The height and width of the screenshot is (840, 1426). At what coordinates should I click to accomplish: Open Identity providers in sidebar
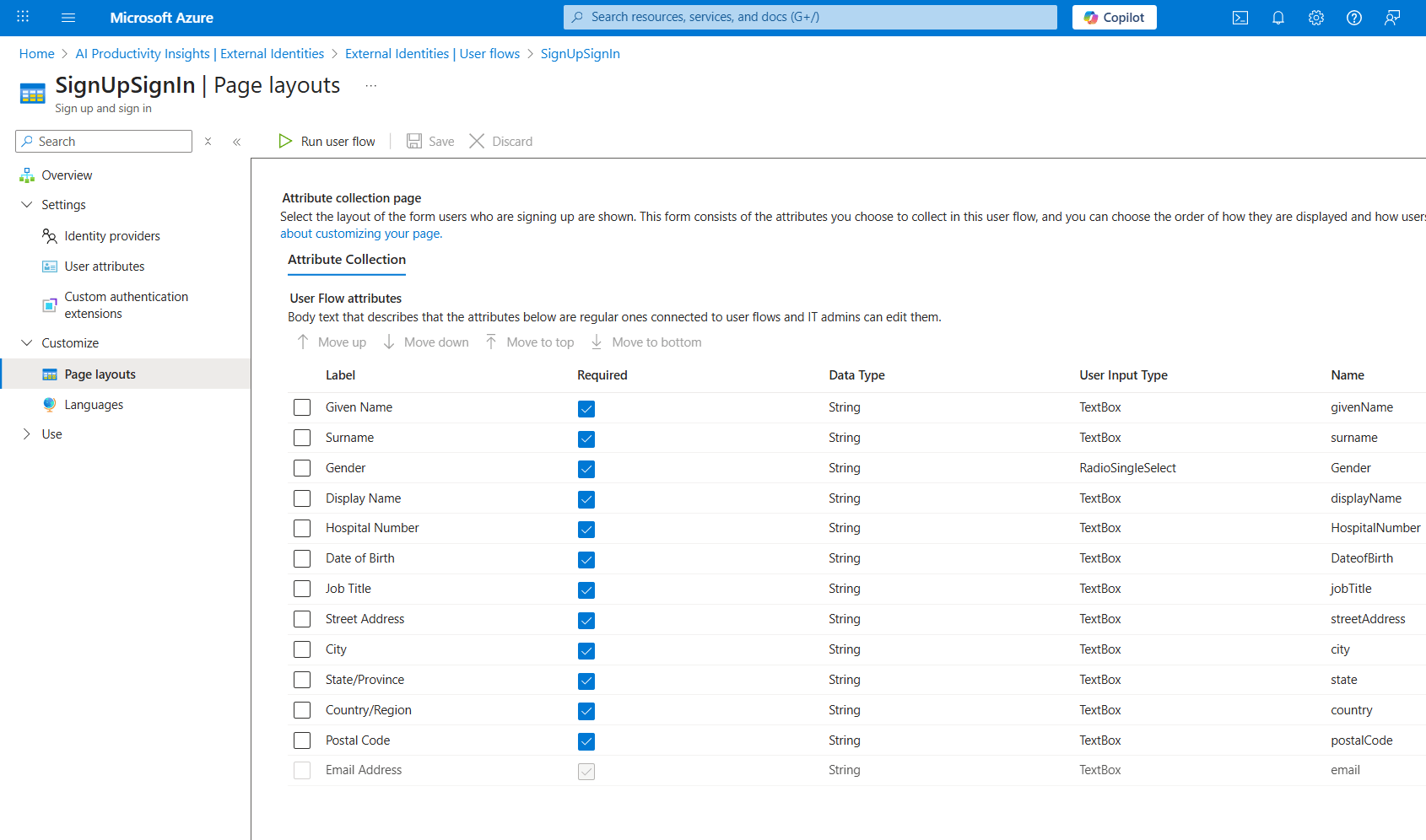111,236
